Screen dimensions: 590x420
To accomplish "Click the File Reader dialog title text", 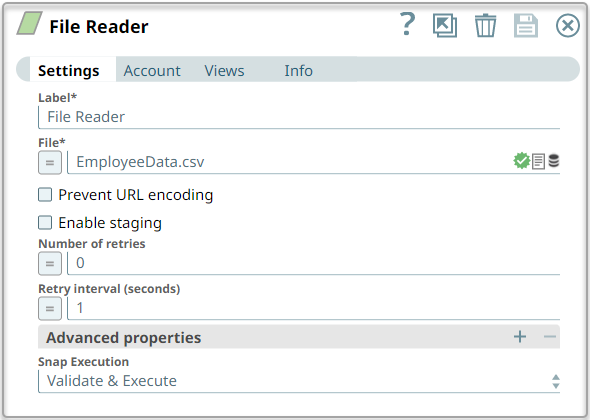I will (99, 27).
